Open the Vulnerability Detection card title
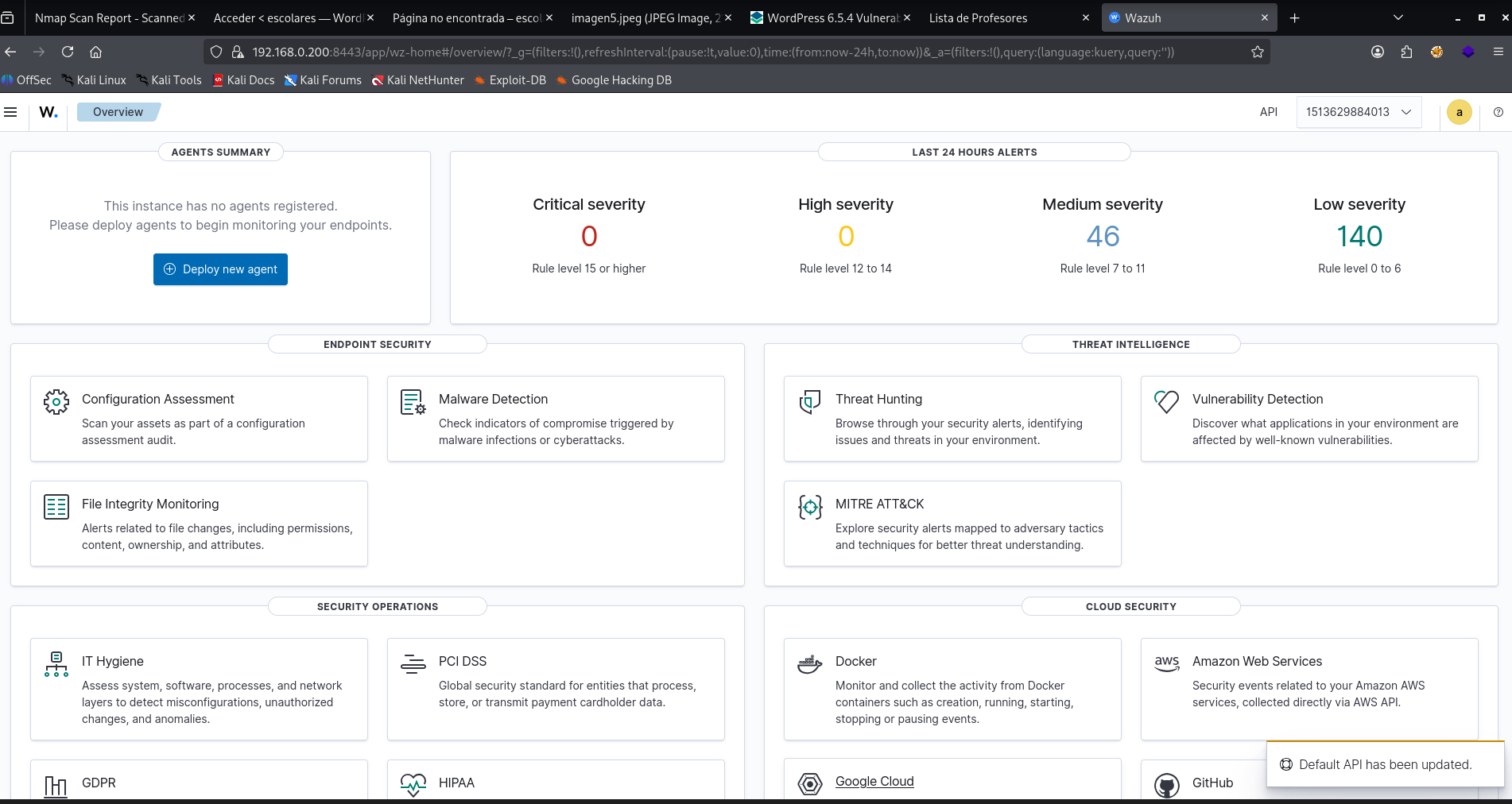The height and width of the screenshot is (804, 1512). 1258,399
